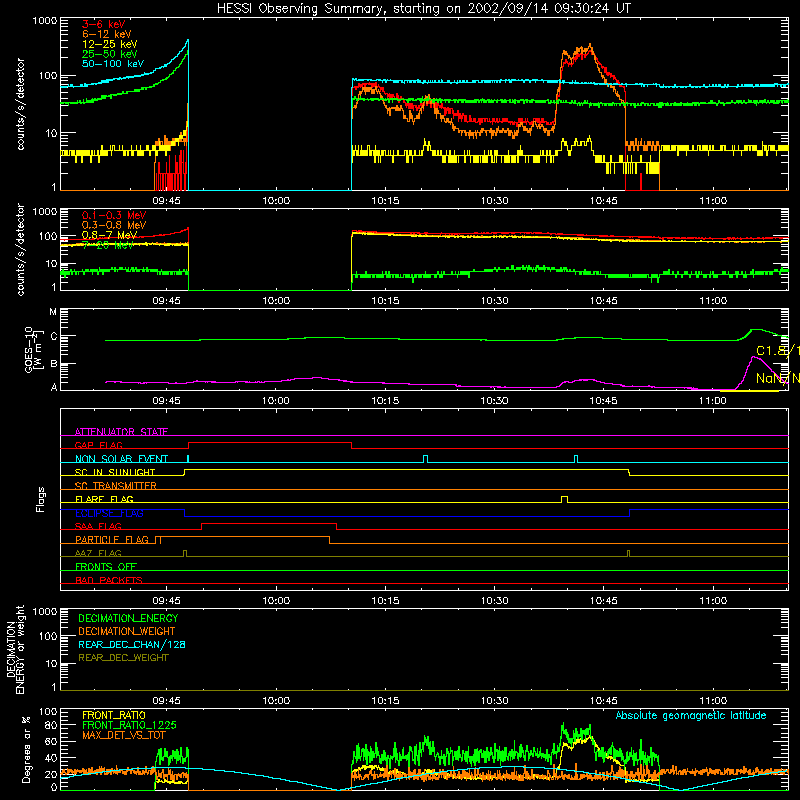
Task: Select the 3-6 keV legend label
Action: click(104, 24)
